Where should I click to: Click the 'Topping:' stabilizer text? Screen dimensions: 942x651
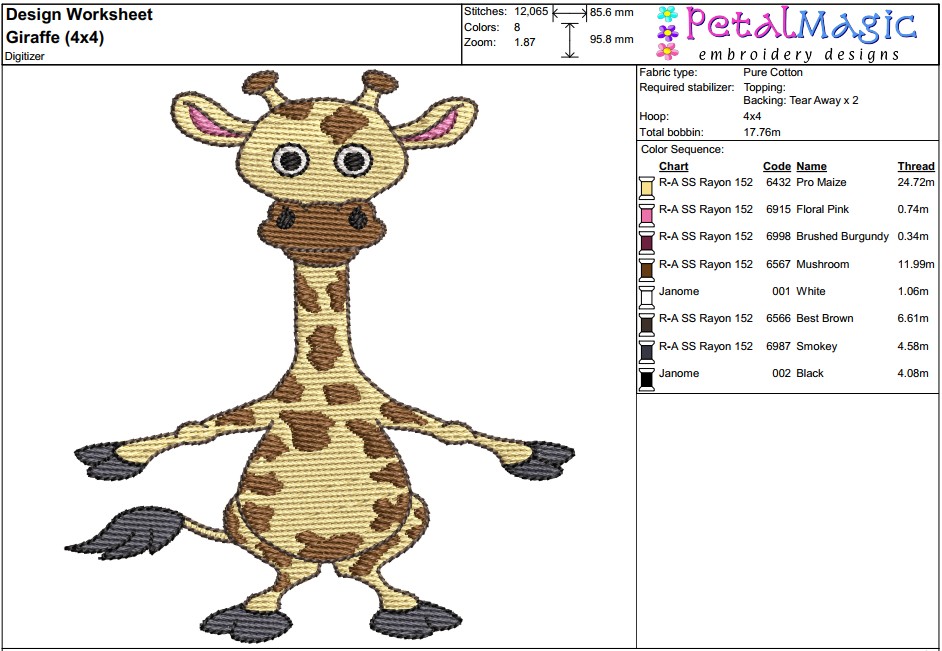click(764, 87)
